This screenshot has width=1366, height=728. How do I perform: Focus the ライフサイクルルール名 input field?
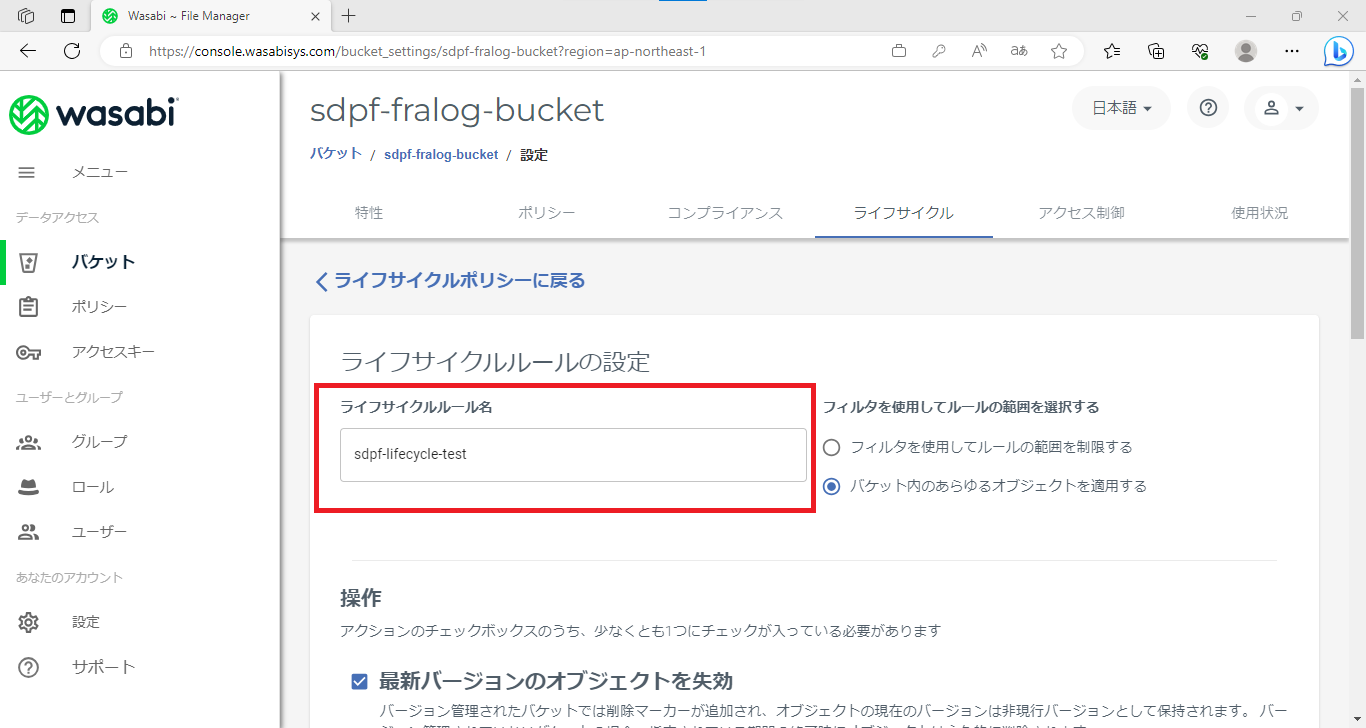click(x=573, y=455)
